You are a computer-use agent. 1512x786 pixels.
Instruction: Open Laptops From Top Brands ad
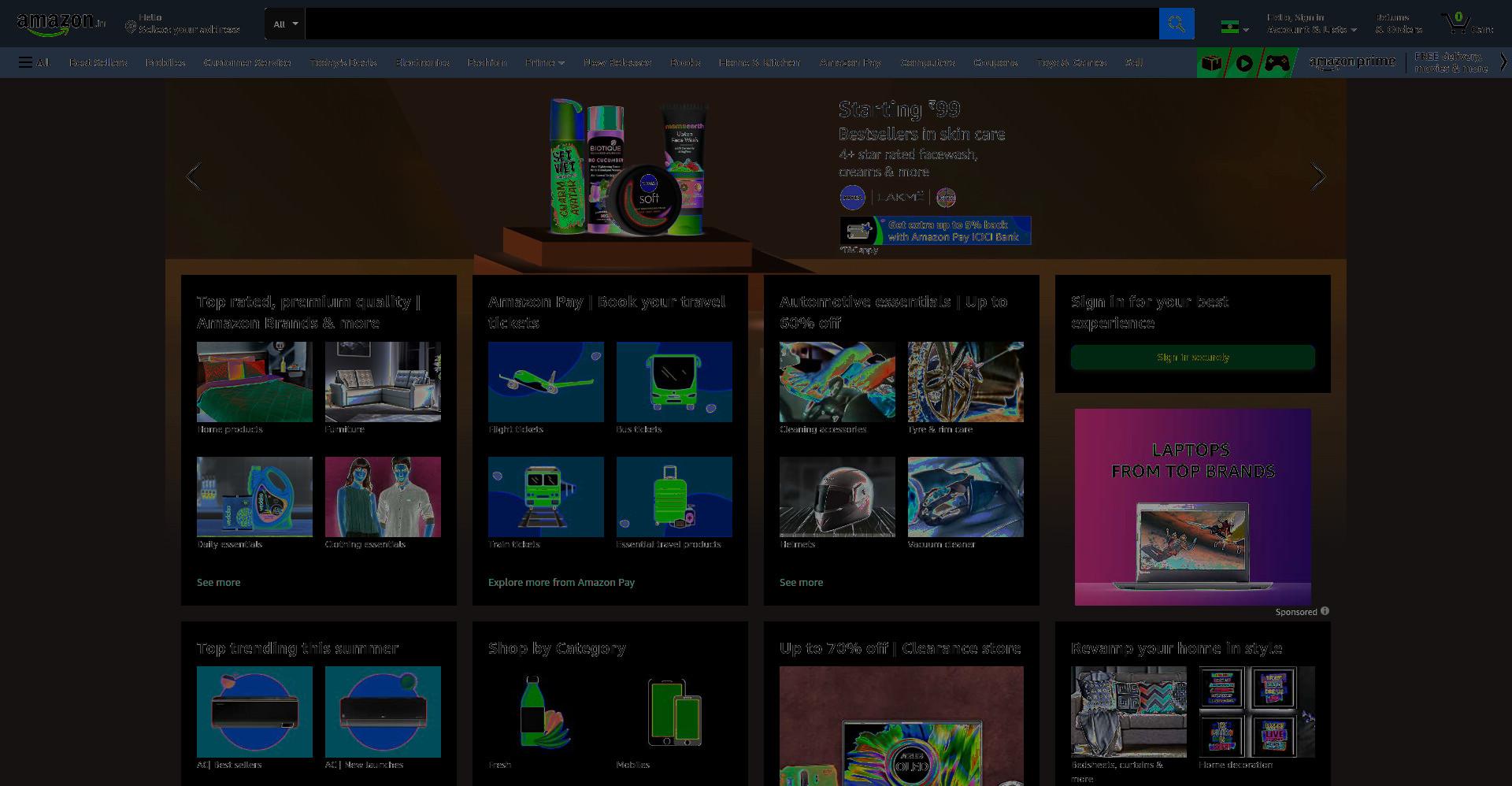[1193, 507]
